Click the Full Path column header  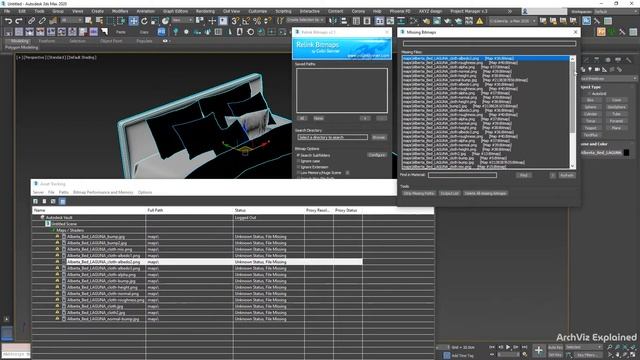click(x=189, y=210)
